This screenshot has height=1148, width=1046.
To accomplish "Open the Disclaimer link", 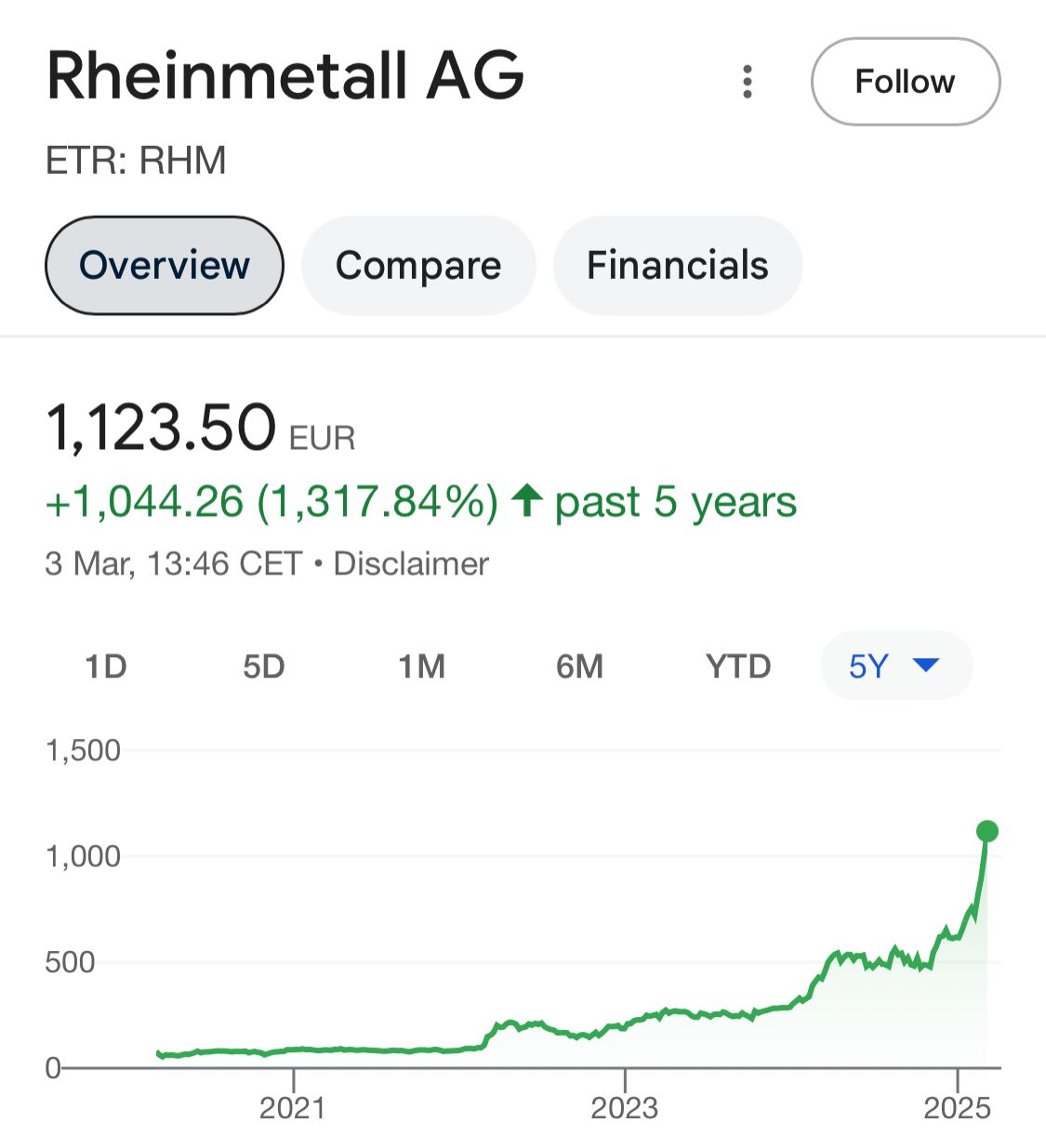I will click(x=411, y=563).
